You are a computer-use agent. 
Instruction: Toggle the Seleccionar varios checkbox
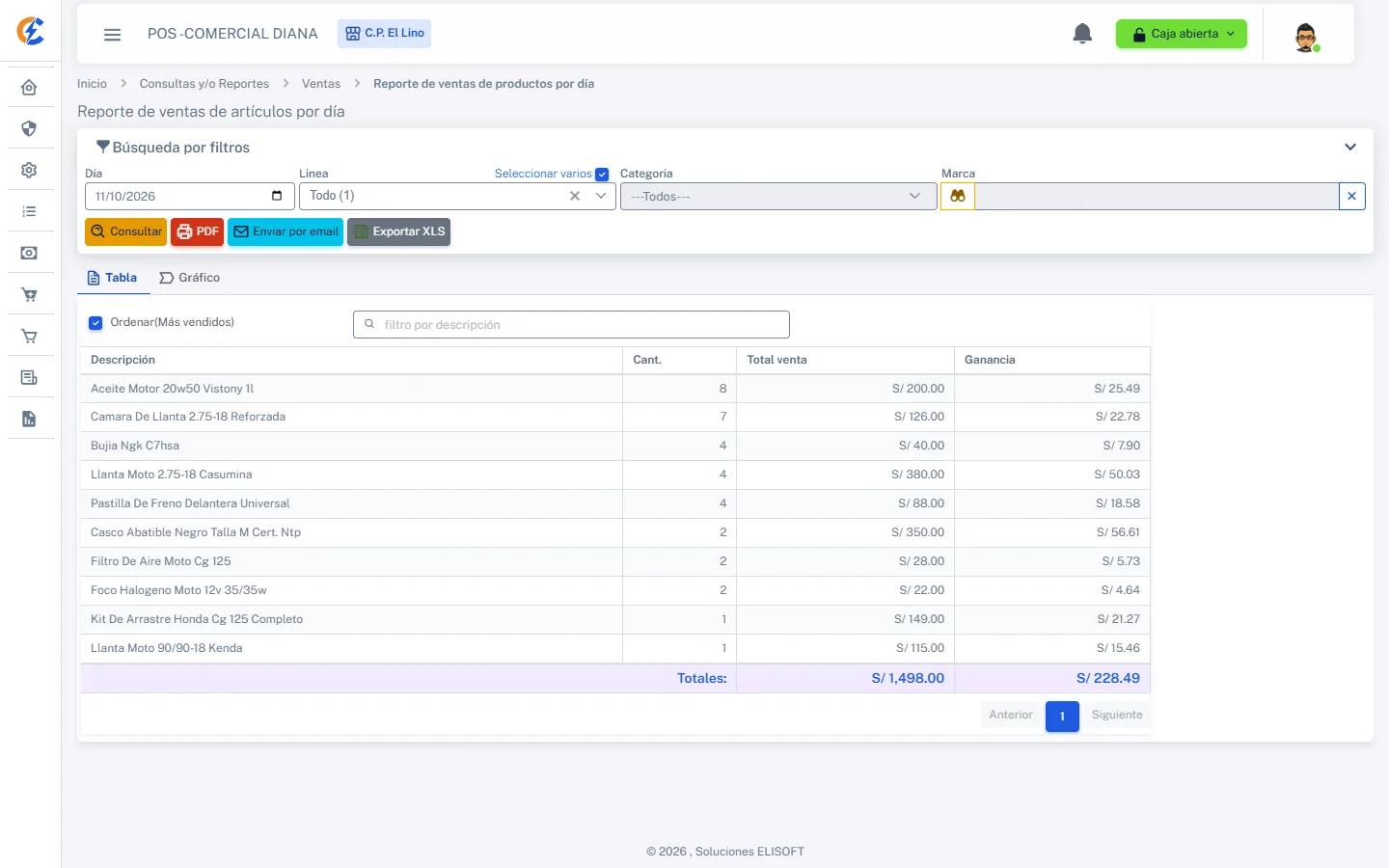[x=602, y=175]
